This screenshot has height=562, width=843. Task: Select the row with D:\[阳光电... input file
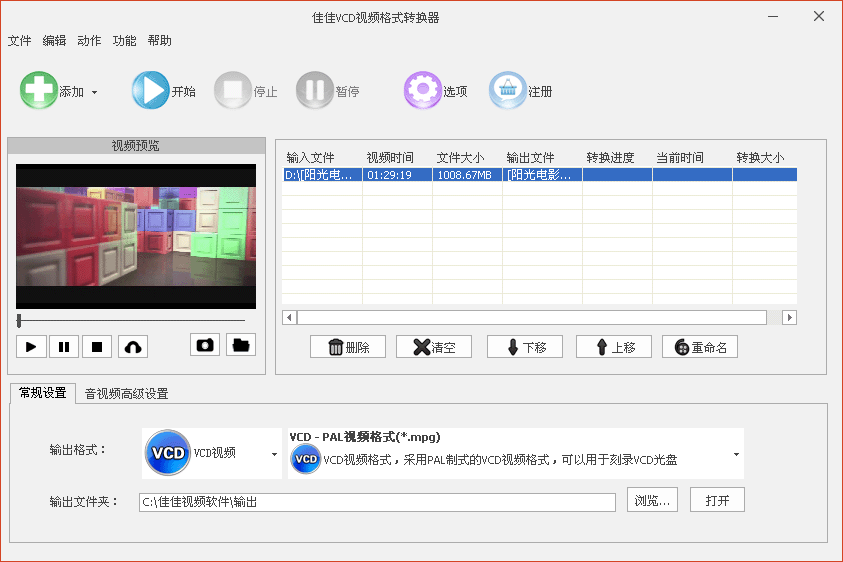point(539,175)
